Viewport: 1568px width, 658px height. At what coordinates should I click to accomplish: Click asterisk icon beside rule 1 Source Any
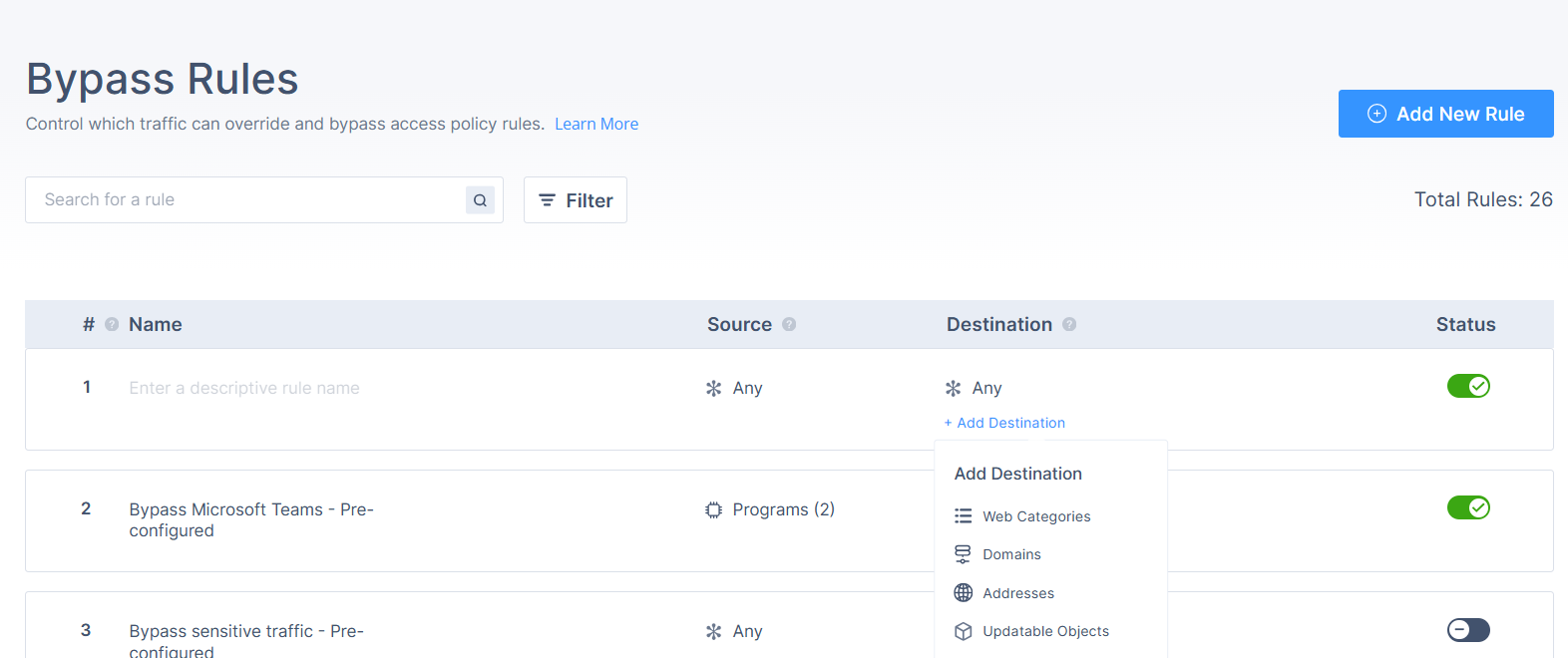[x=713, y=389]
